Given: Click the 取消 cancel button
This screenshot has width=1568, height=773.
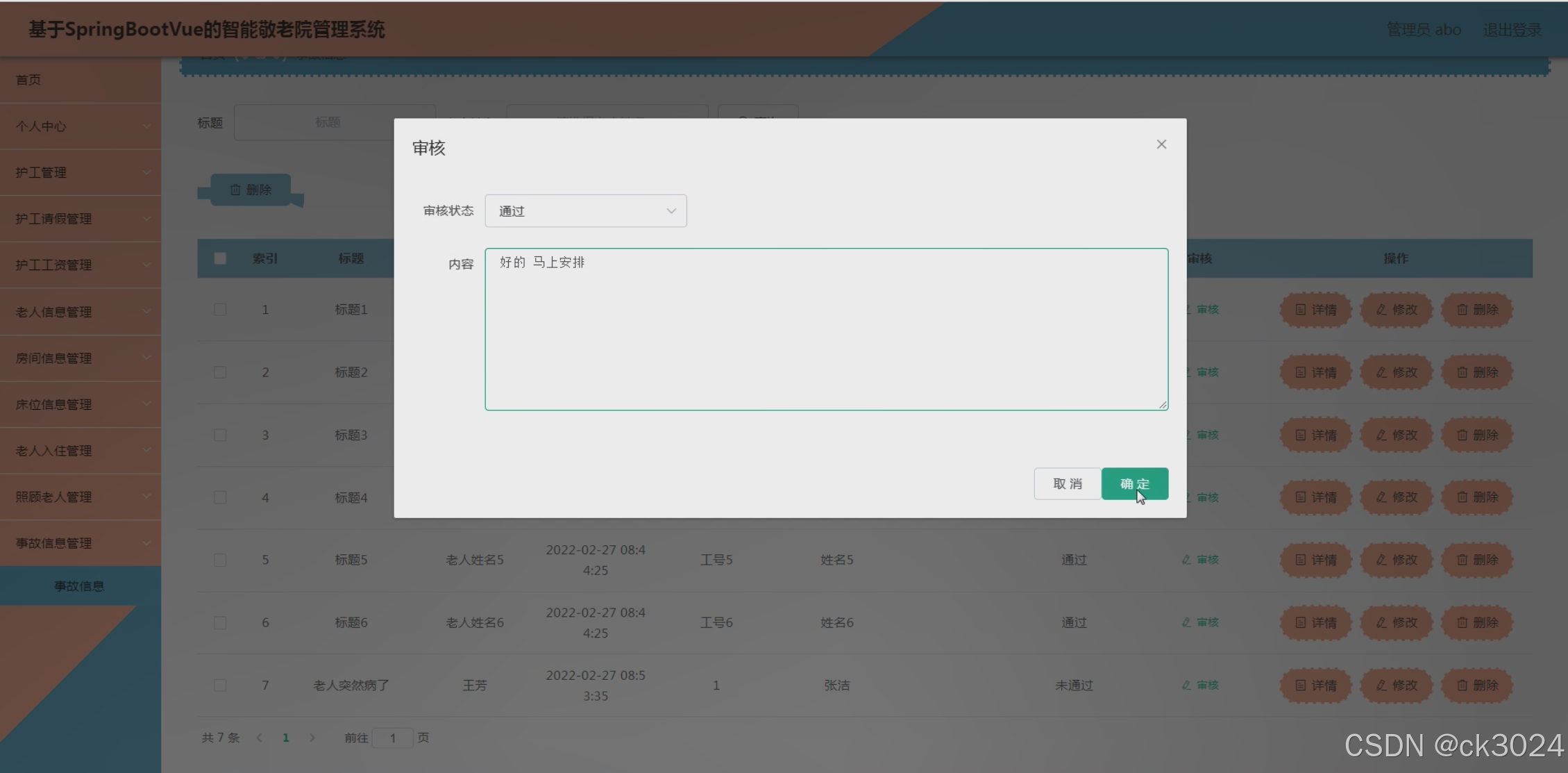Looking at the screenshot, I should (x=1067, y=483).
